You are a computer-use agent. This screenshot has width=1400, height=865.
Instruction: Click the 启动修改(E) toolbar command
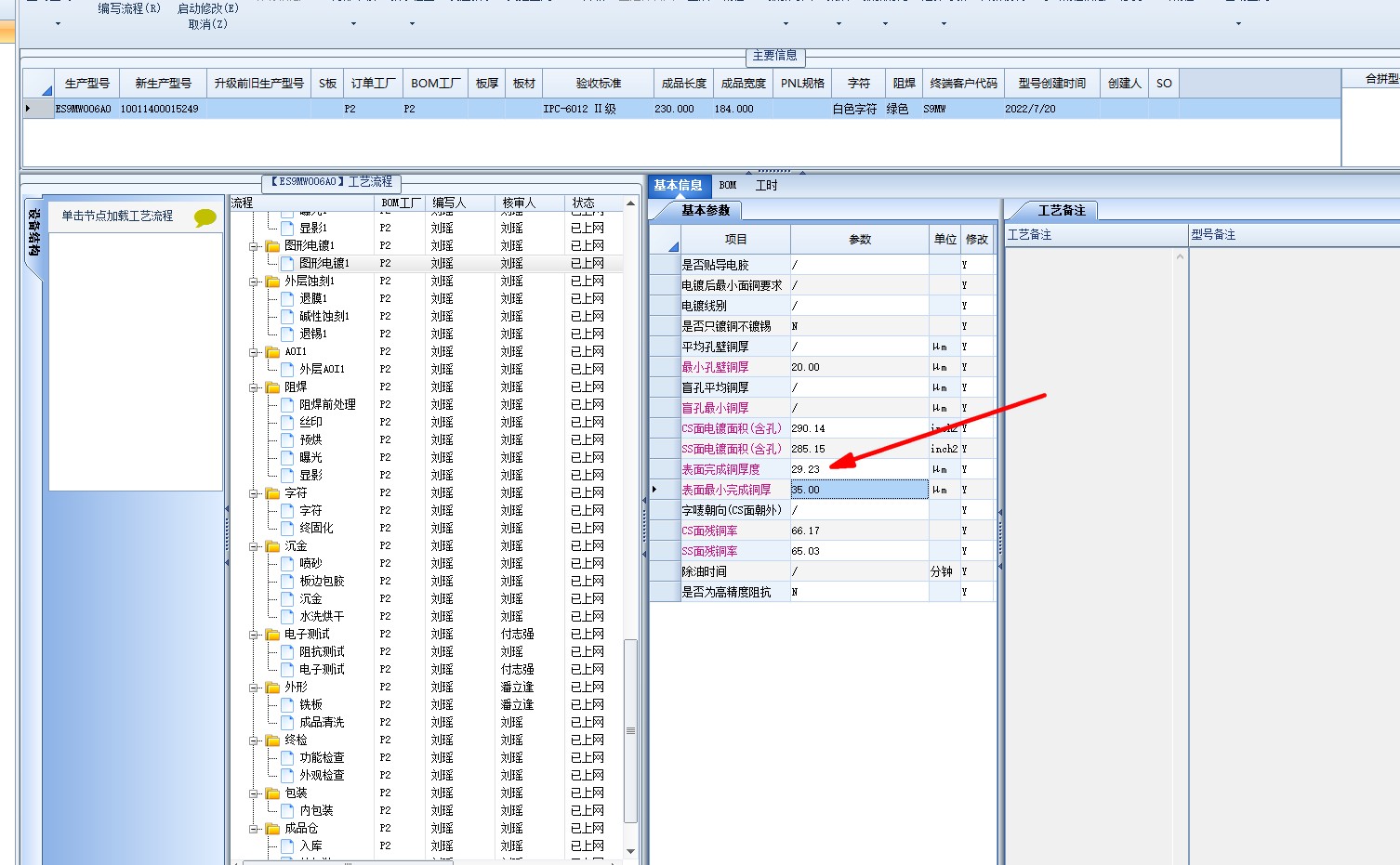(x=207, y=8)
